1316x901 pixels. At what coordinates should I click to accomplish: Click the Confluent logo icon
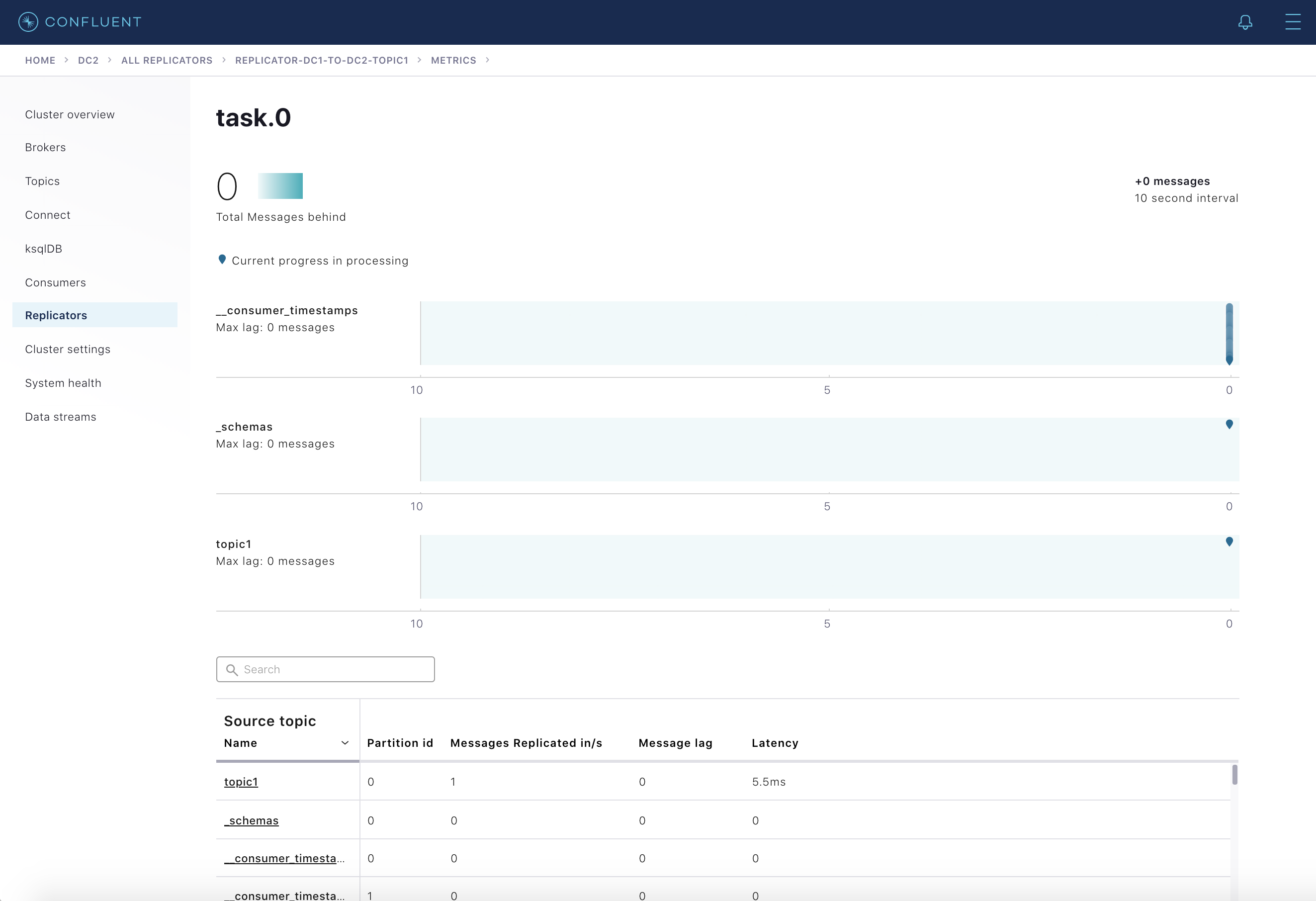(x=28, y=22)
